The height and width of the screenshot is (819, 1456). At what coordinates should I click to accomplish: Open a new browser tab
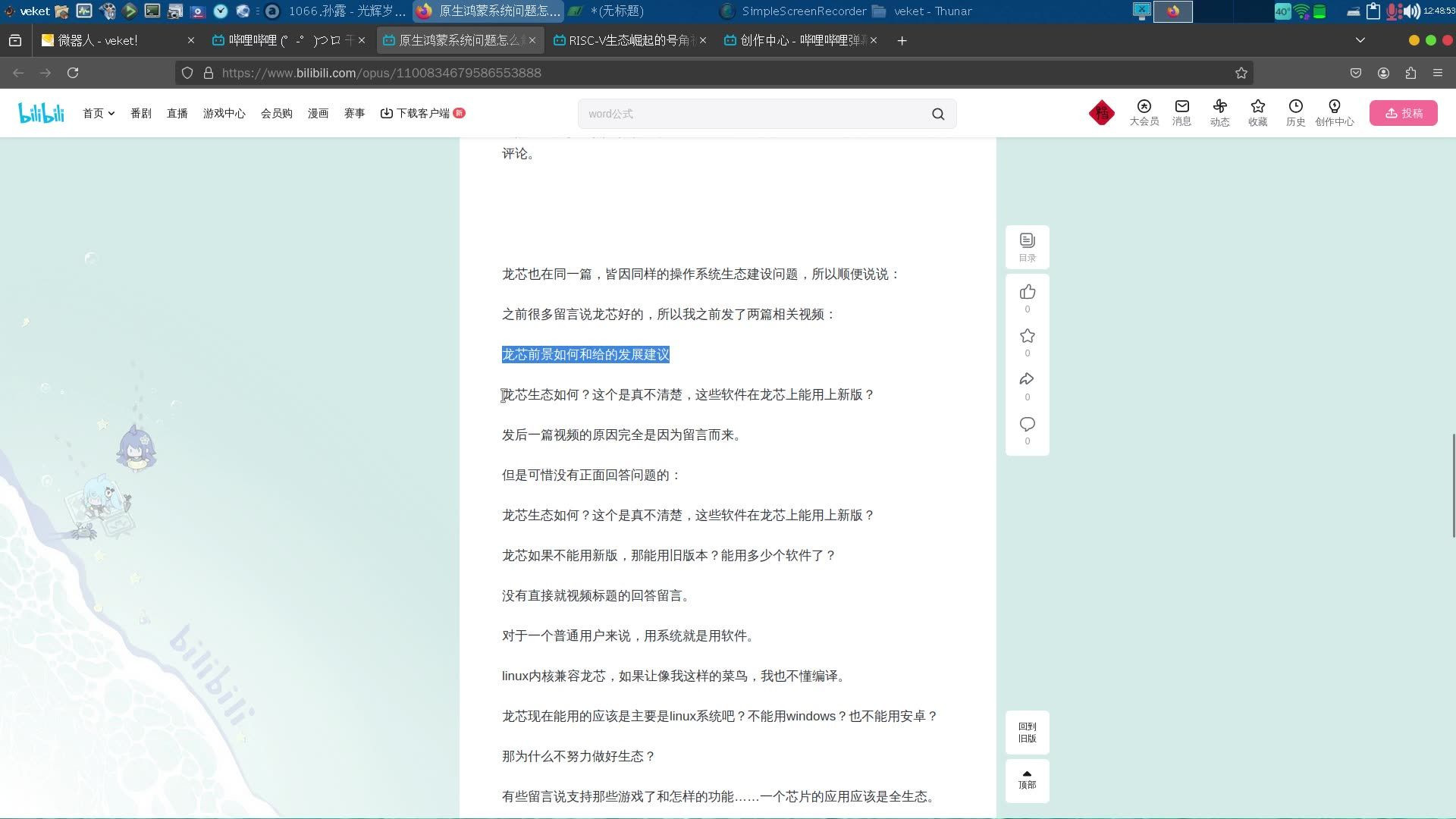(x=902, y=40)
